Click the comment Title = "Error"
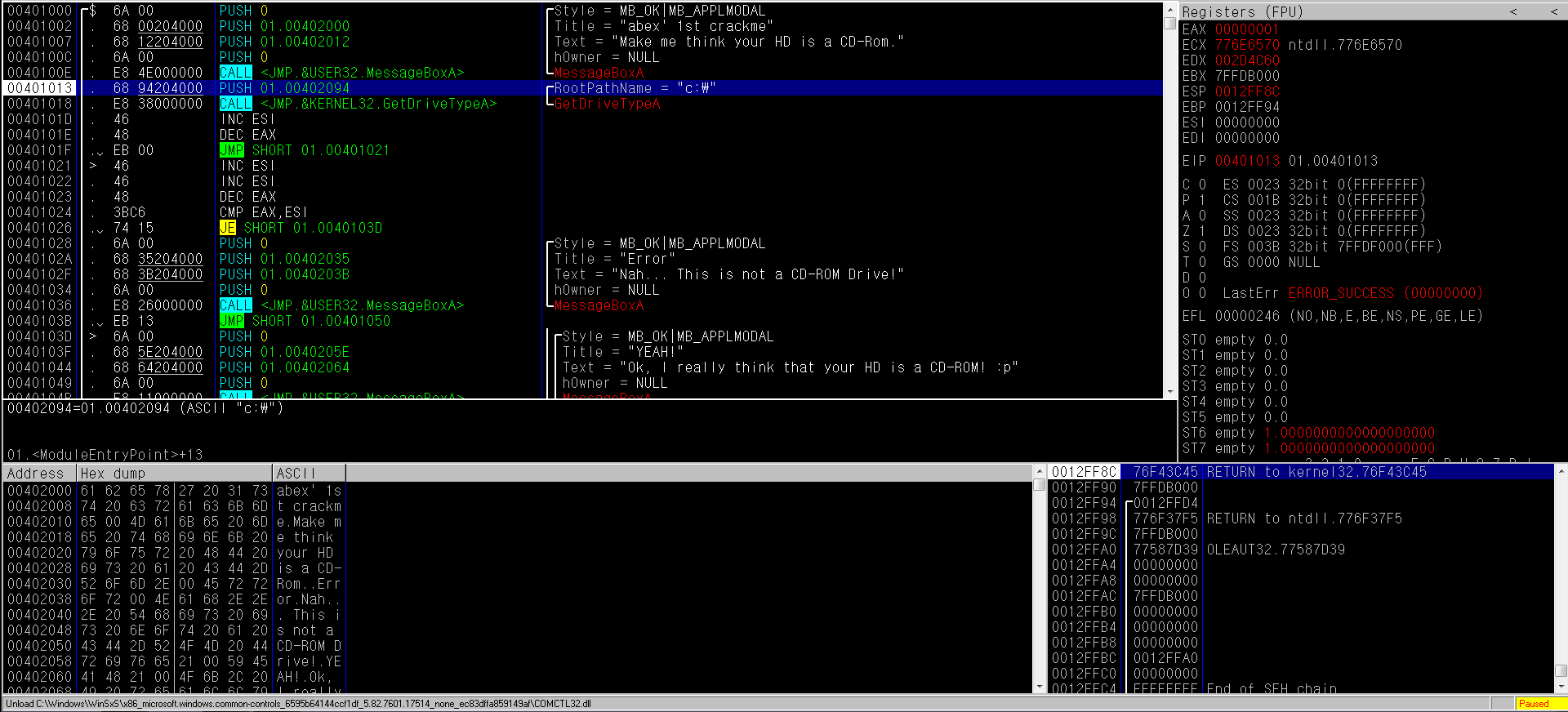Viewport: 1568px width, 712px height. coord(614,259)
